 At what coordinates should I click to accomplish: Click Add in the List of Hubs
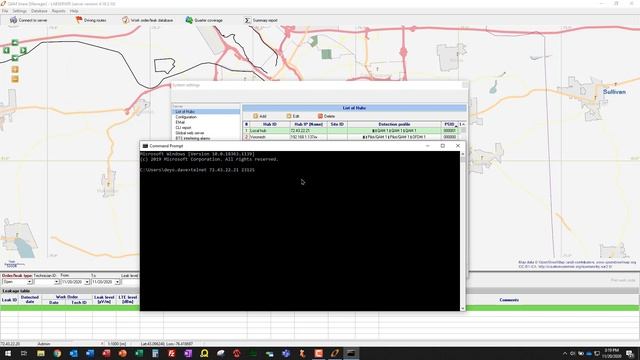[x=260, y=116]
